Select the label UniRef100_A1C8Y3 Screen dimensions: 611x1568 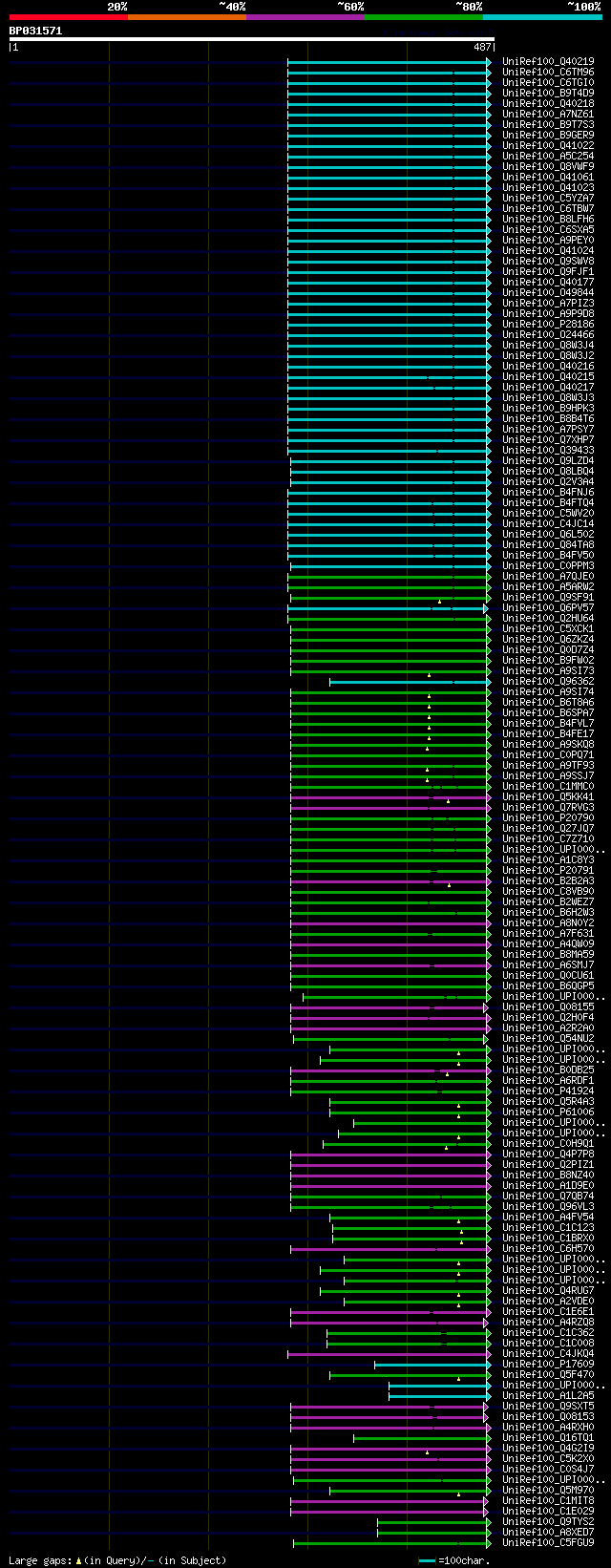(548, 860)
